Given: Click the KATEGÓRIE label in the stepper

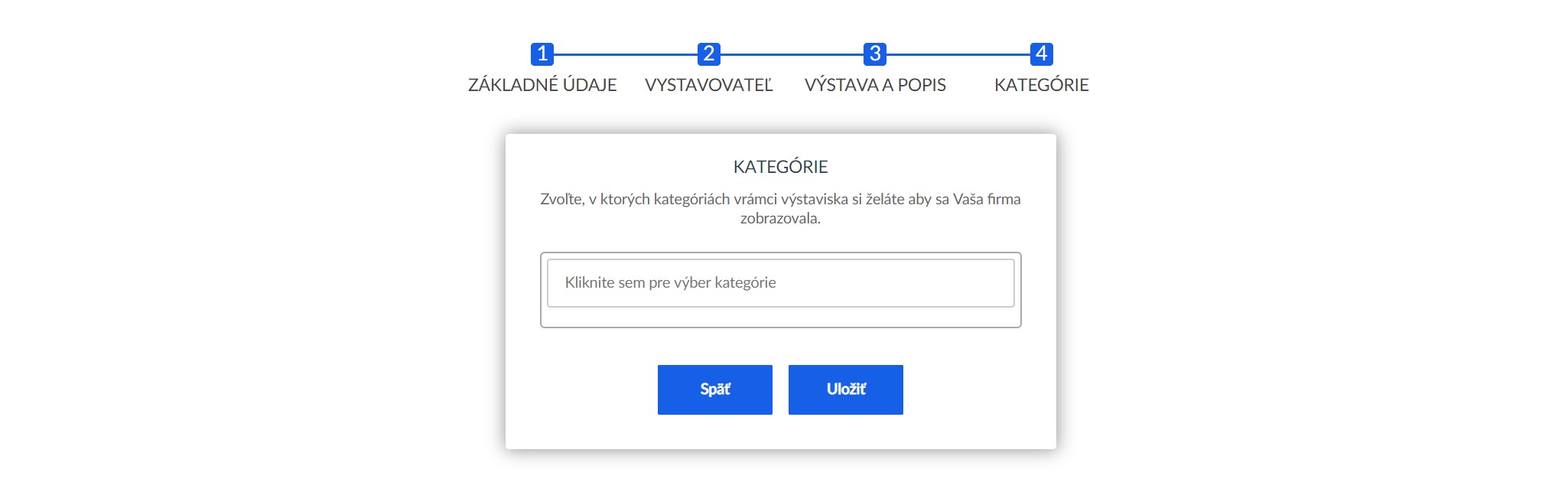Looking at the screenshot, I should (1042, 85).
